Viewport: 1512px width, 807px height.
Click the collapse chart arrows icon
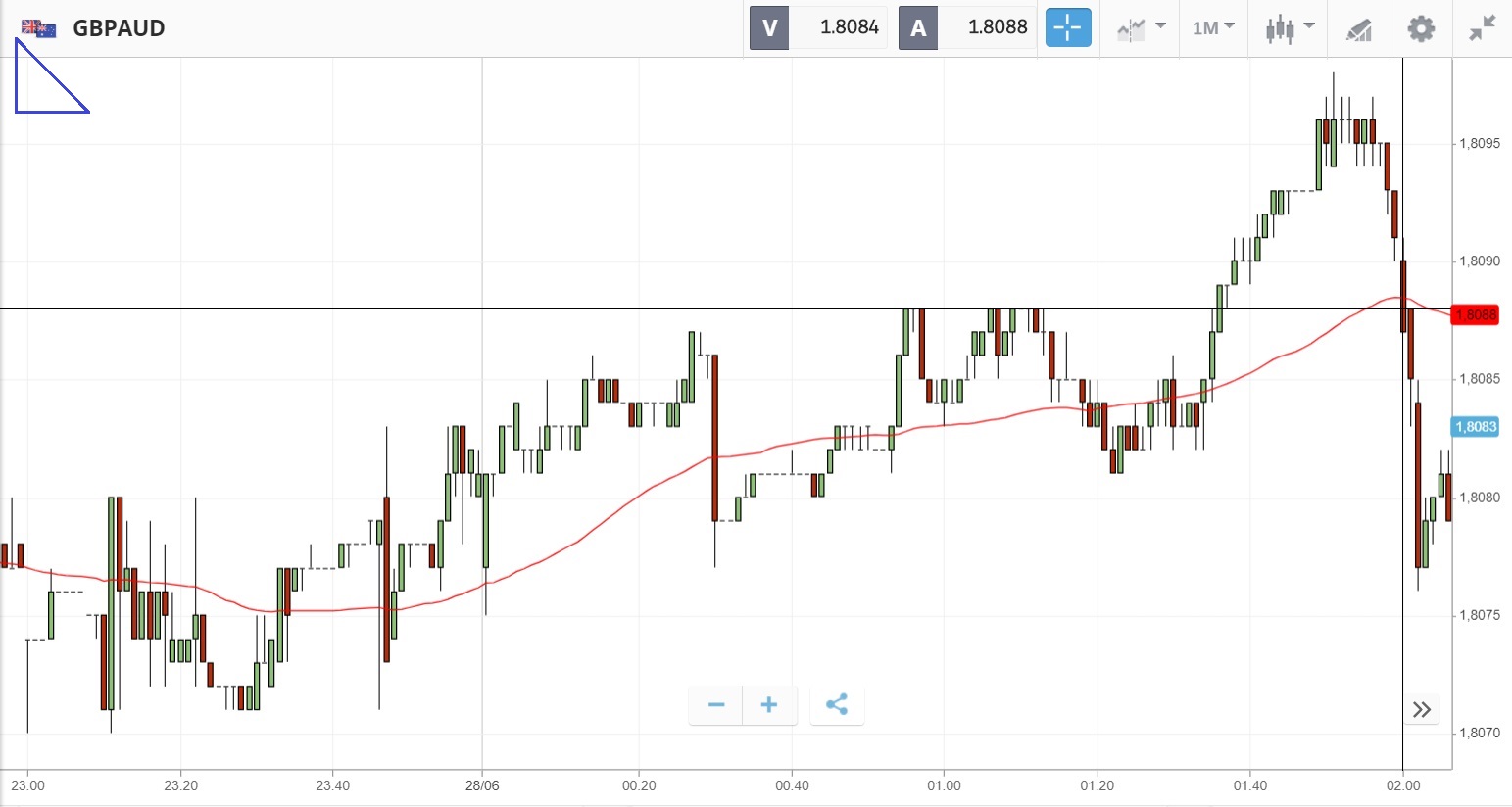tap(1483, 28)
